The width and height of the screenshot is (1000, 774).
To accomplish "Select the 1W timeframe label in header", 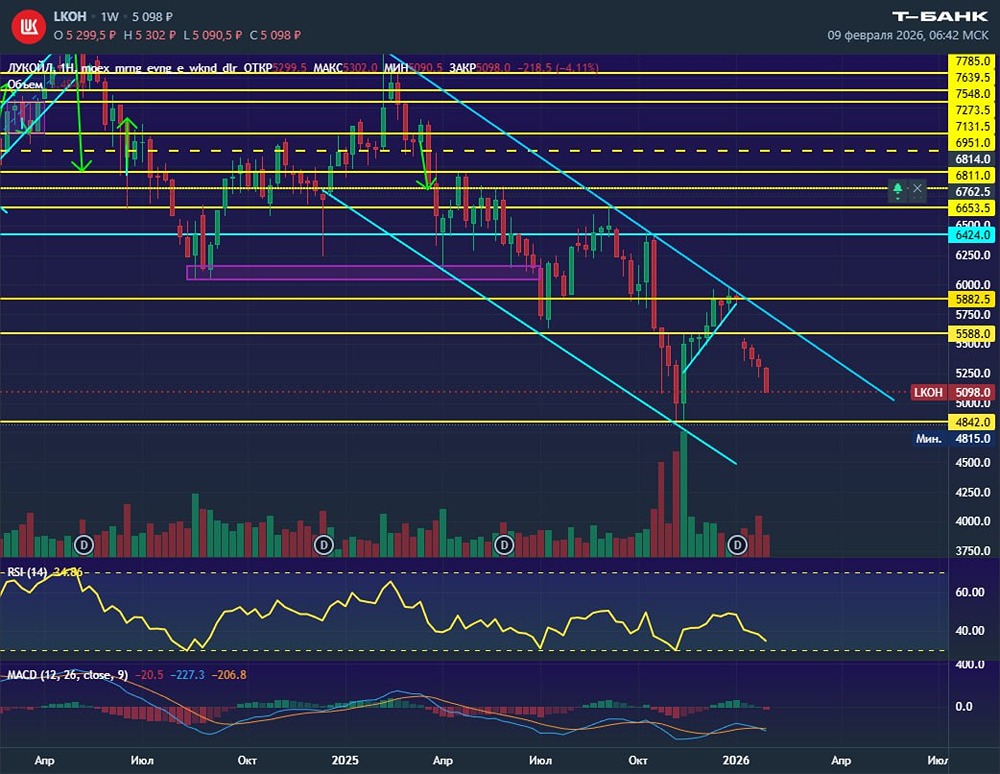I will point(110,17).
